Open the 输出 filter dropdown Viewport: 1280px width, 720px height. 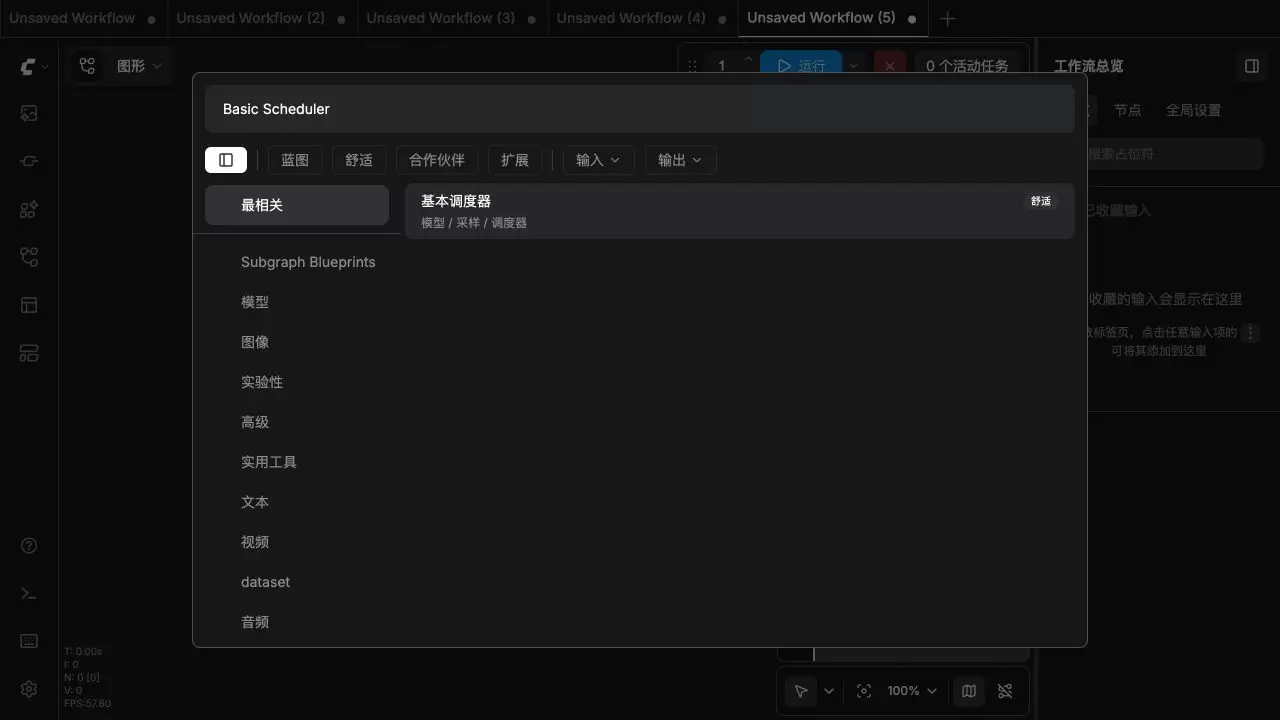pyautogui.click(x=680, y=160)
